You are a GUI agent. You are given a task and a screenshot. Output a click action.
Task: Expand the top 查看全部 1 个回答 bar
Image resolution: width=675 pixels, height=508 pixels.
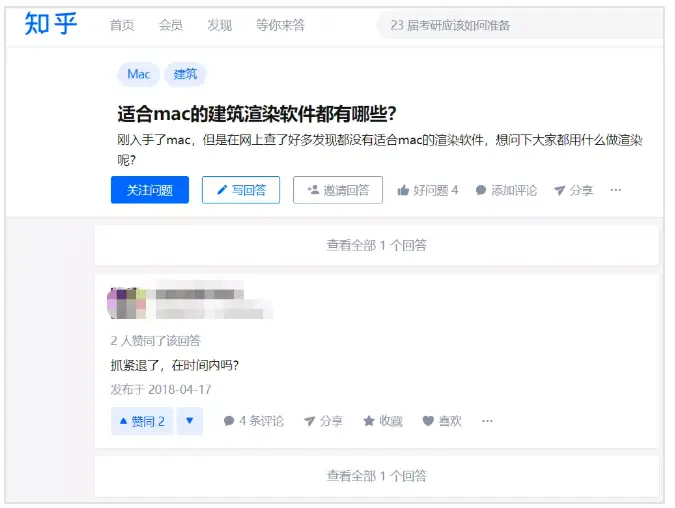pos(377,245)
